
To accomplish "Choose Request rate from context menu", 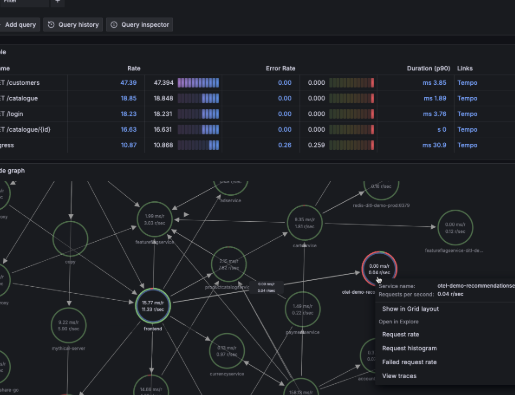I will click(x=400, y=334).
